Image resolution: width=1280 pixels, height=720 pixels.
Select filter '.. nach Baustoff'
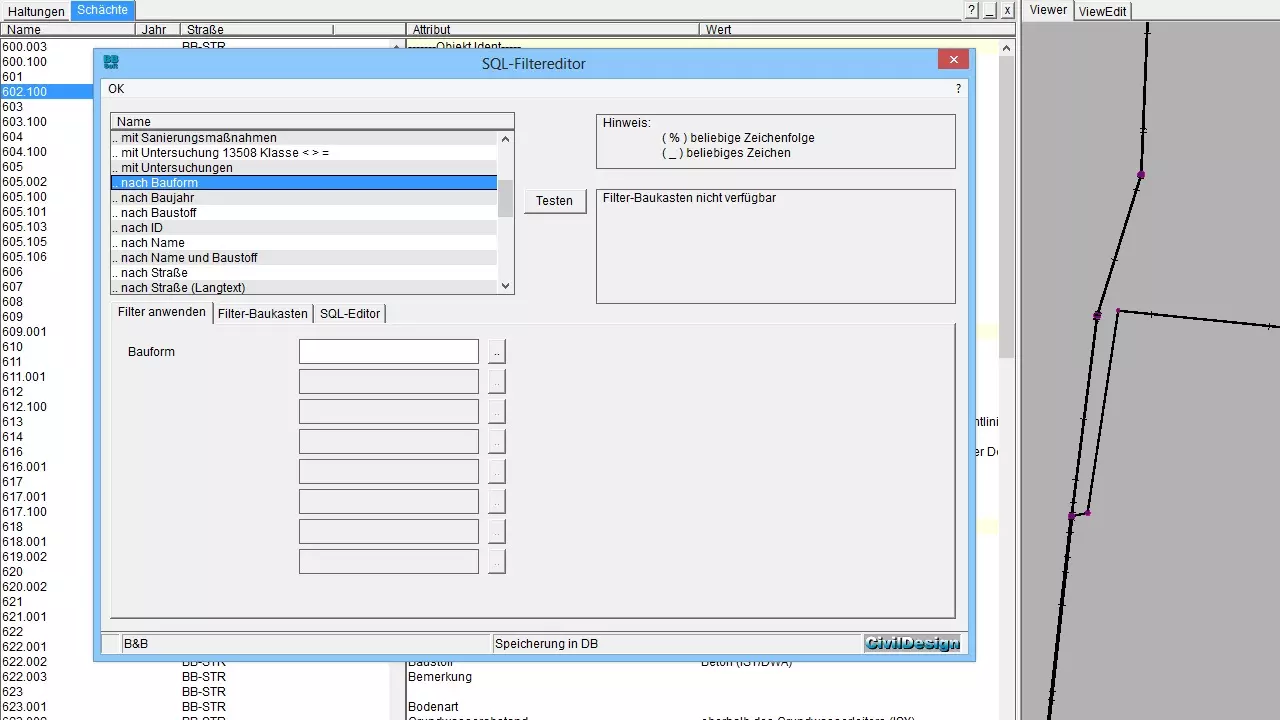point(304,213)
